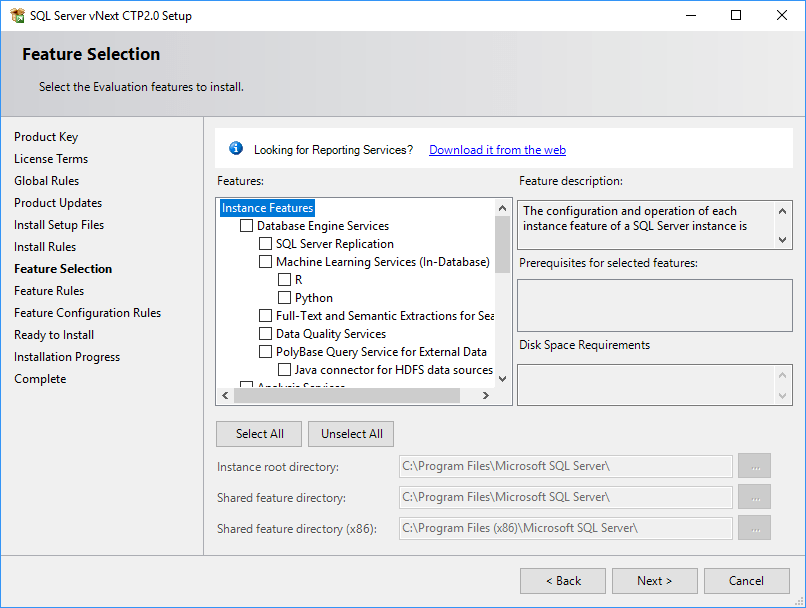Open browse dialog for Shared feature directory (x86)

[x=755, y=528]
